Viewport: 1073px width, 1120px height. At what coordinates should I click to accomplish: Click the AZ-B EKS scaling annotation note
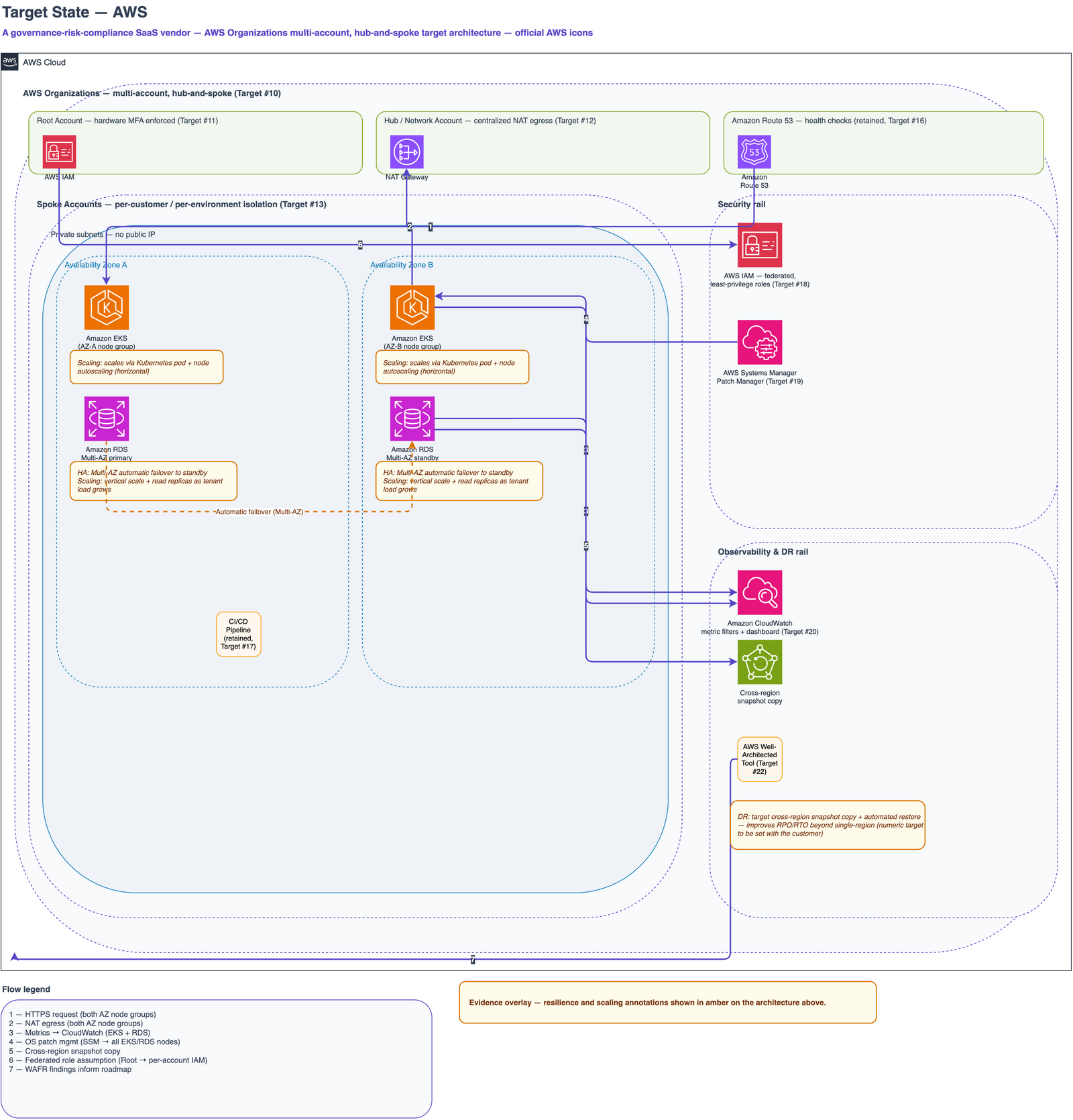(452, 368)
